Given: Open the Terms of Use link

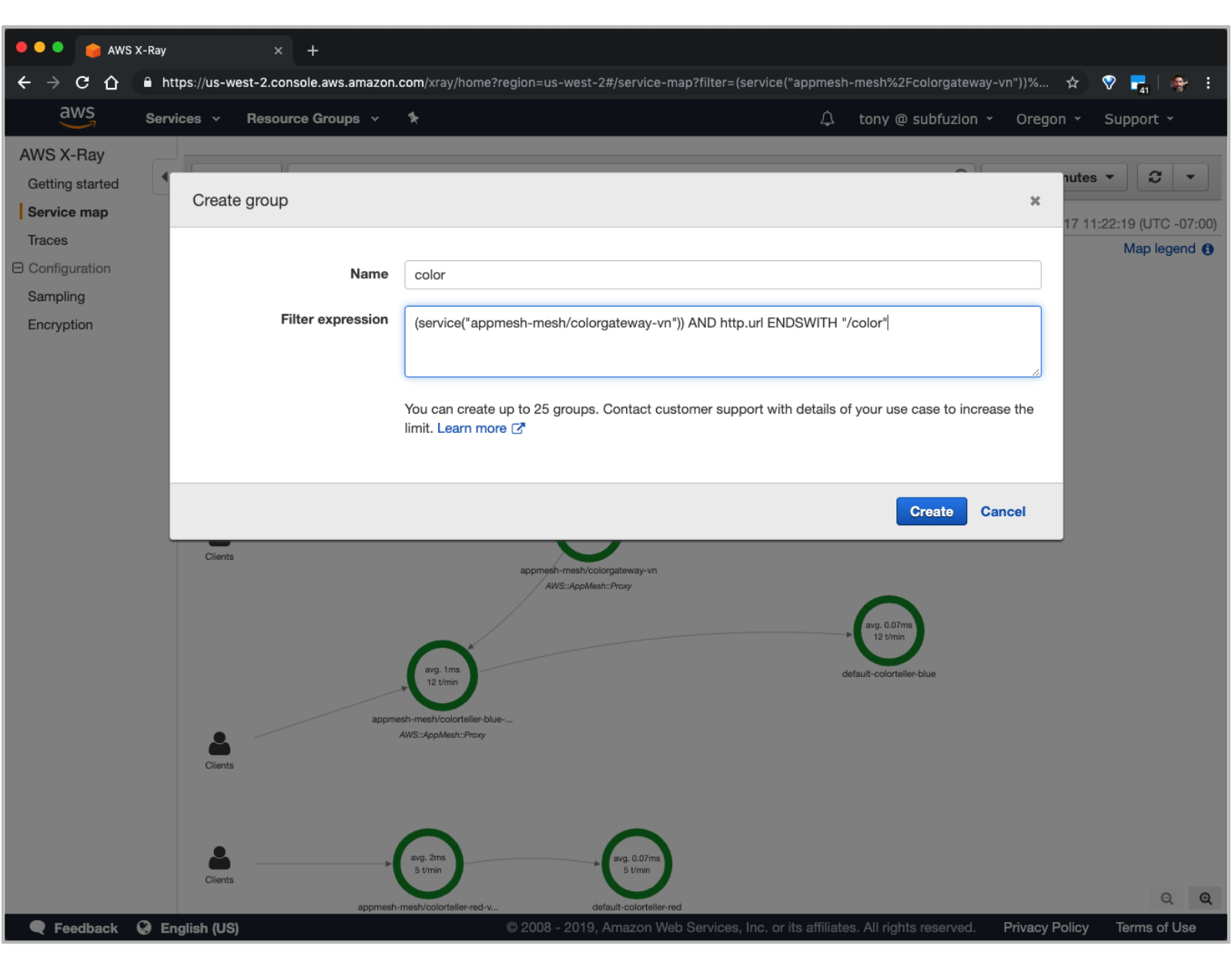Looking at the screenshot, I should 1156,927.
